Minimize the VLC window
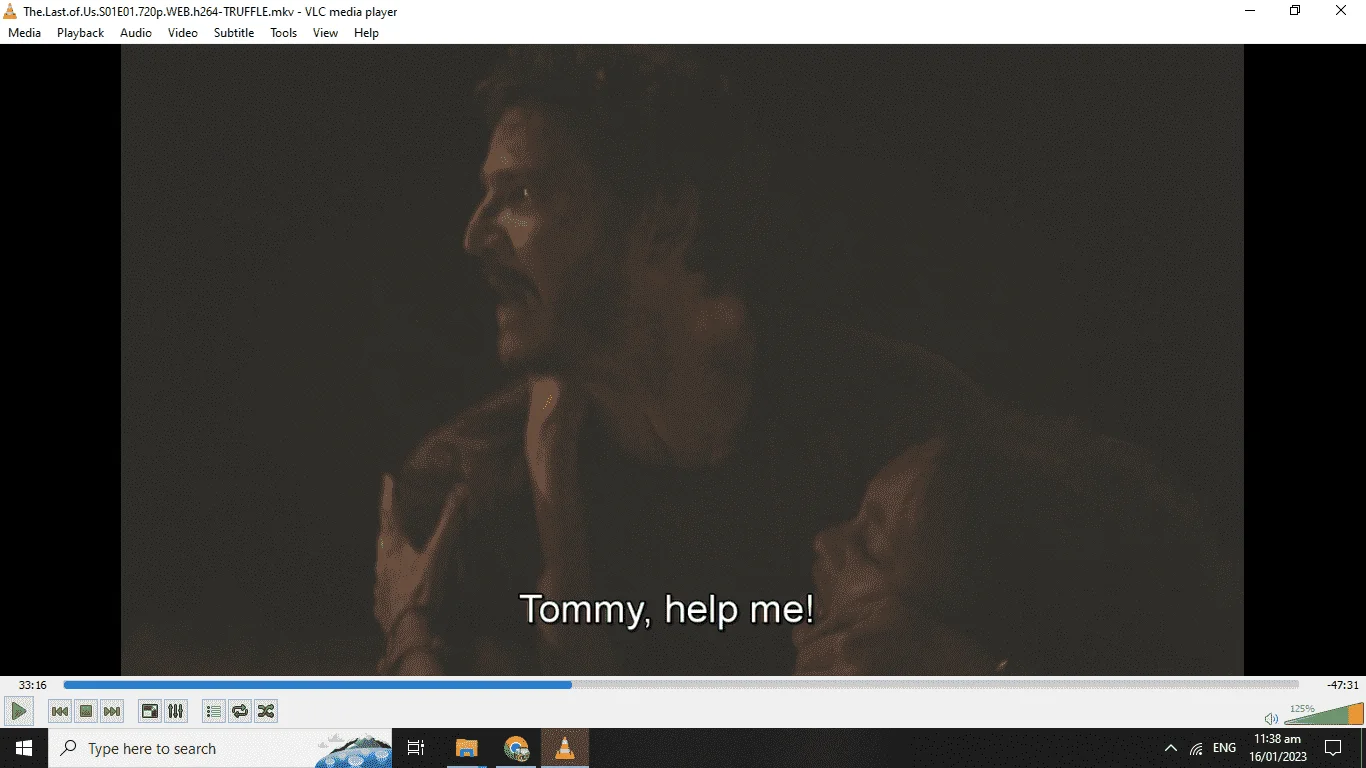Viewport: 1366px width, 768px height. pos(1250,11)
